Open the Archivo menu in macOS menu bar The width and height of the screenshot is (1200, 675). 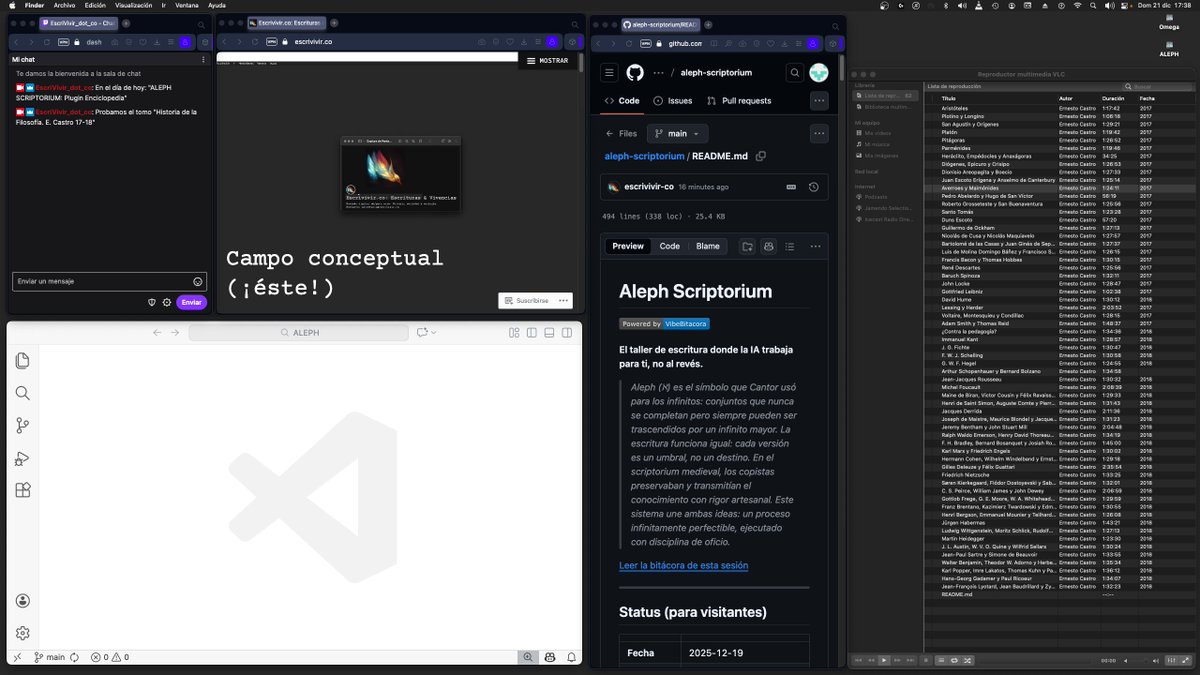[64, 5]
